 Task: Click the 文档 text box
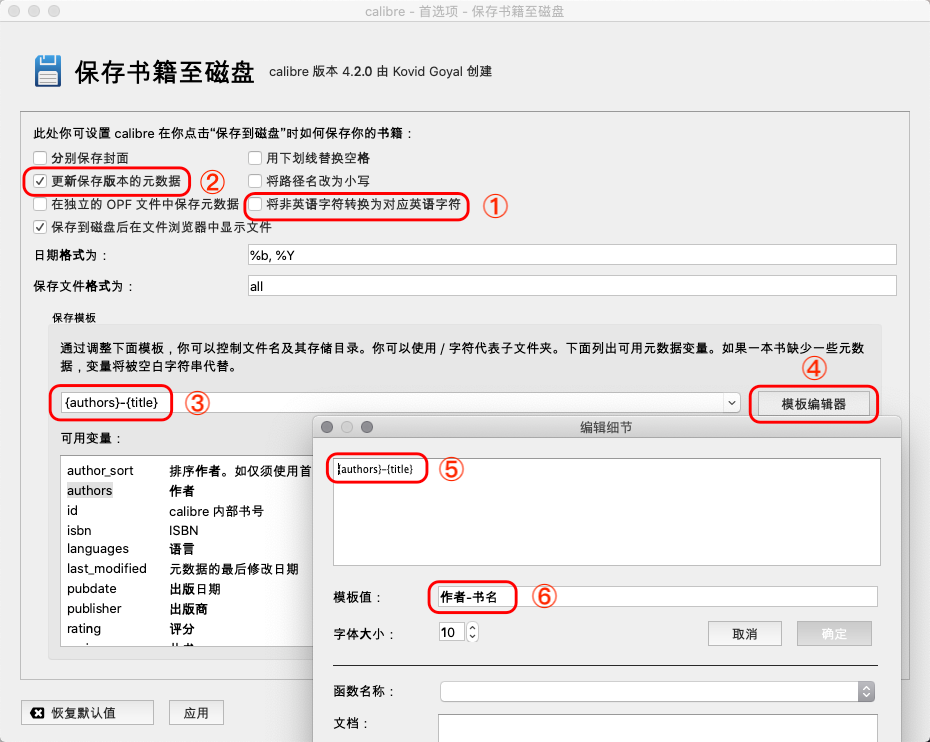coord(657,728)
